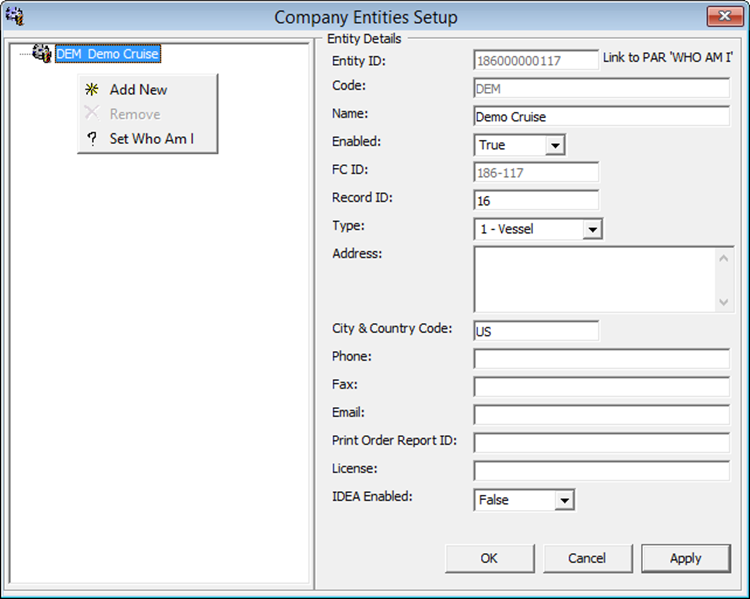Screen dimensions: 750x599
Task: Open the IDEA Enabled dropdown arrow
Action: [x=565, y=500]
